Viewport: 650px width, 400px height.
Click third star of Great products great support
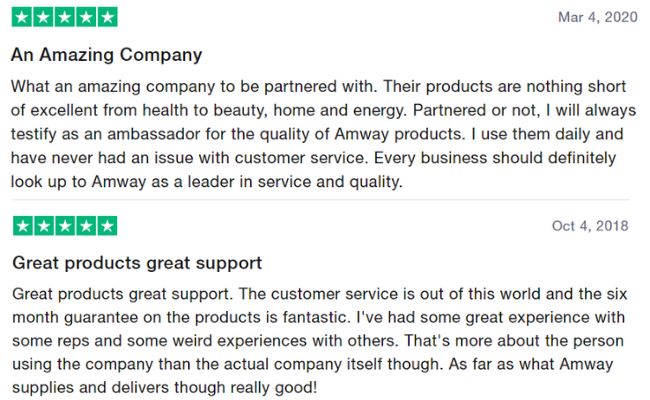click(x=65, y=226)
